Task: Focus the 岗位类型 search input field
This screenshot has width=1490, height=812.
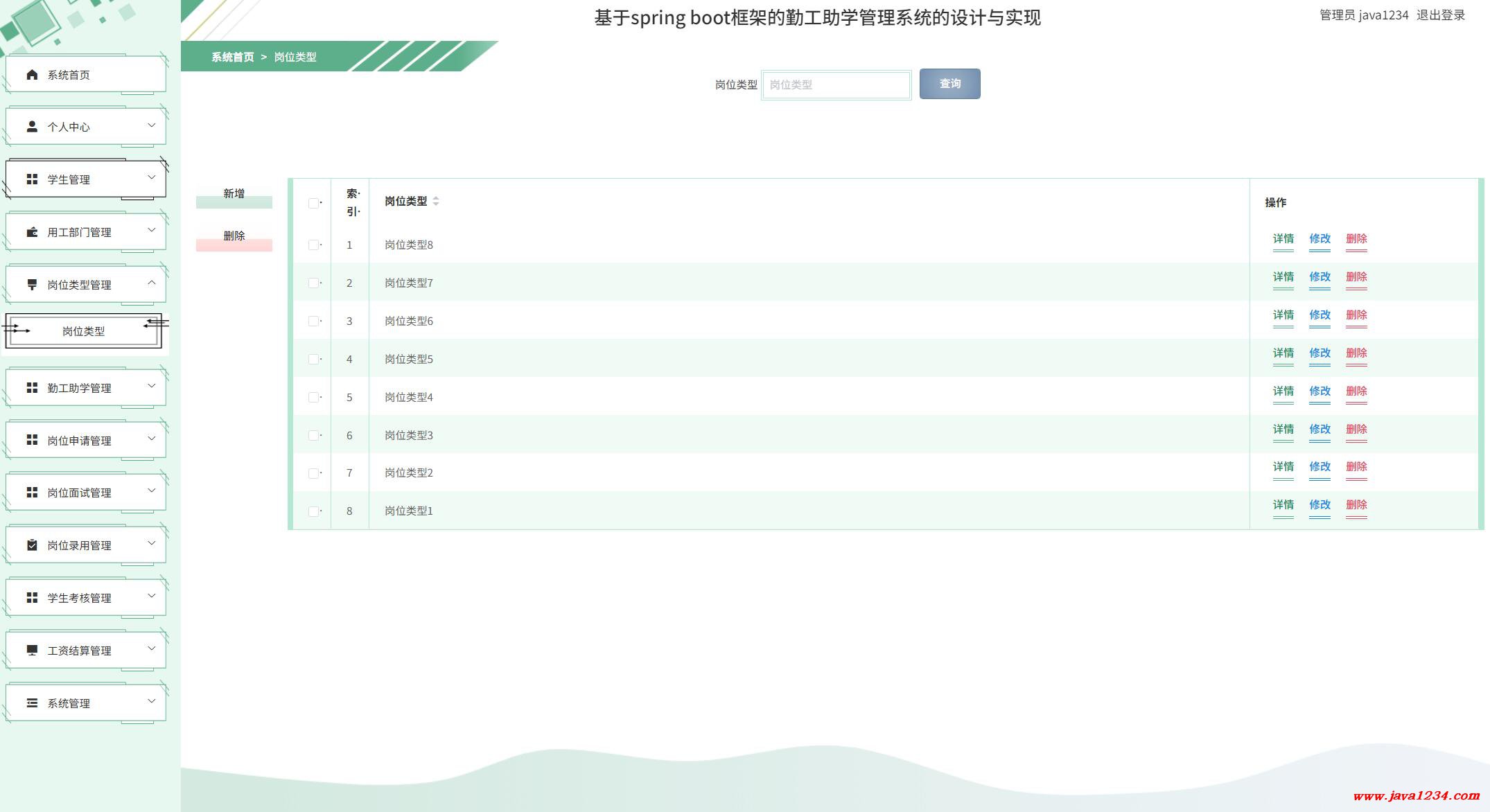Action: 836,85
